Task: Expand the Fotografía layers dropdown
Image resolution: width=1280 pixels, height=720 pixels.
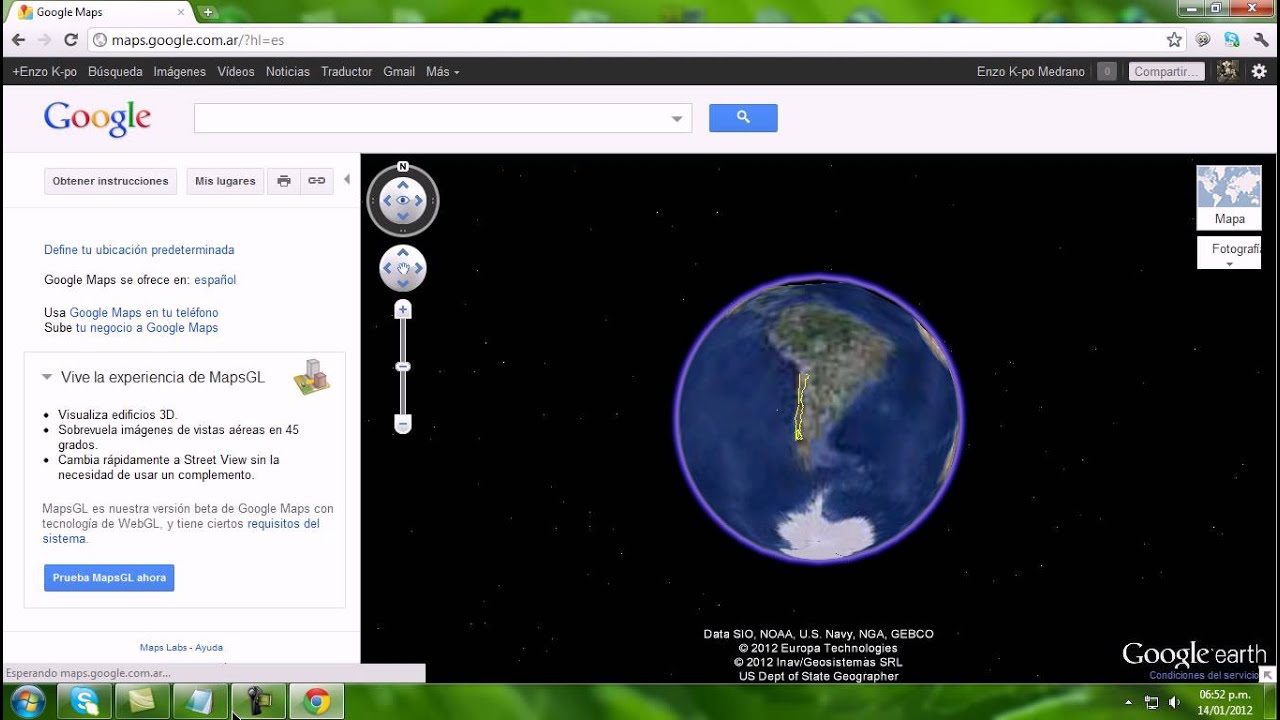Action: tap(1229, 253)
